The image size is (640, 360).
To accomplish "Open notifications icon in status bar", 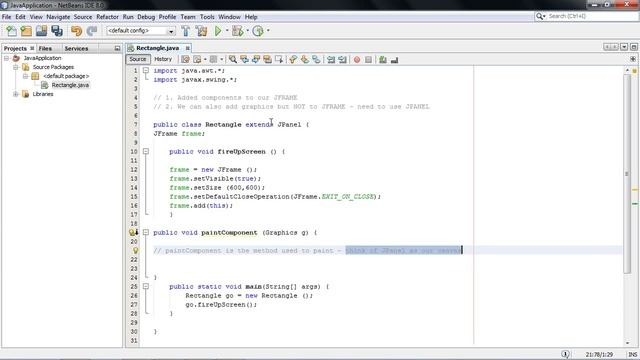I will pyautogui.click(x=565, y=354).
